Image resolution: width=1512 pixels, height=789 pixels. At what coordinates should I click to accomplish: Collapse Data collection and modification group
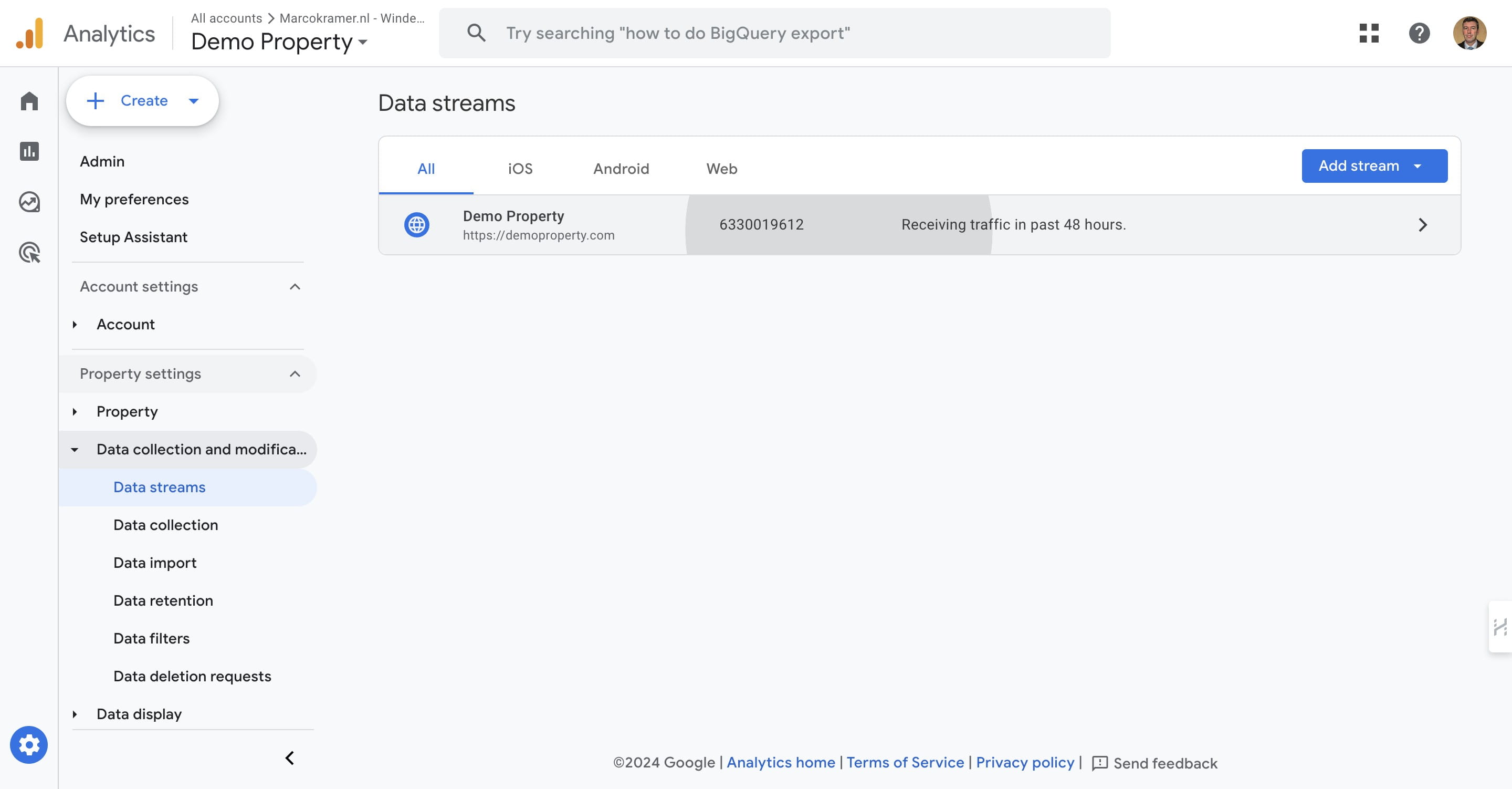75,450
